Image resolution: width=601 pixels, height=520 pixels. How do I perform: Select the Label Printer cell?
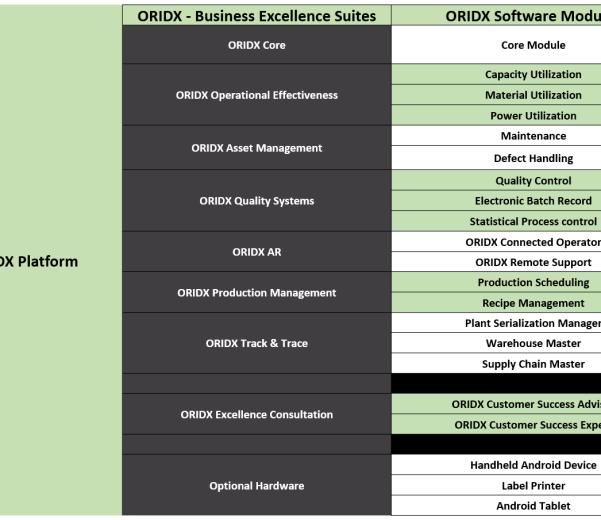coord(532,486)
